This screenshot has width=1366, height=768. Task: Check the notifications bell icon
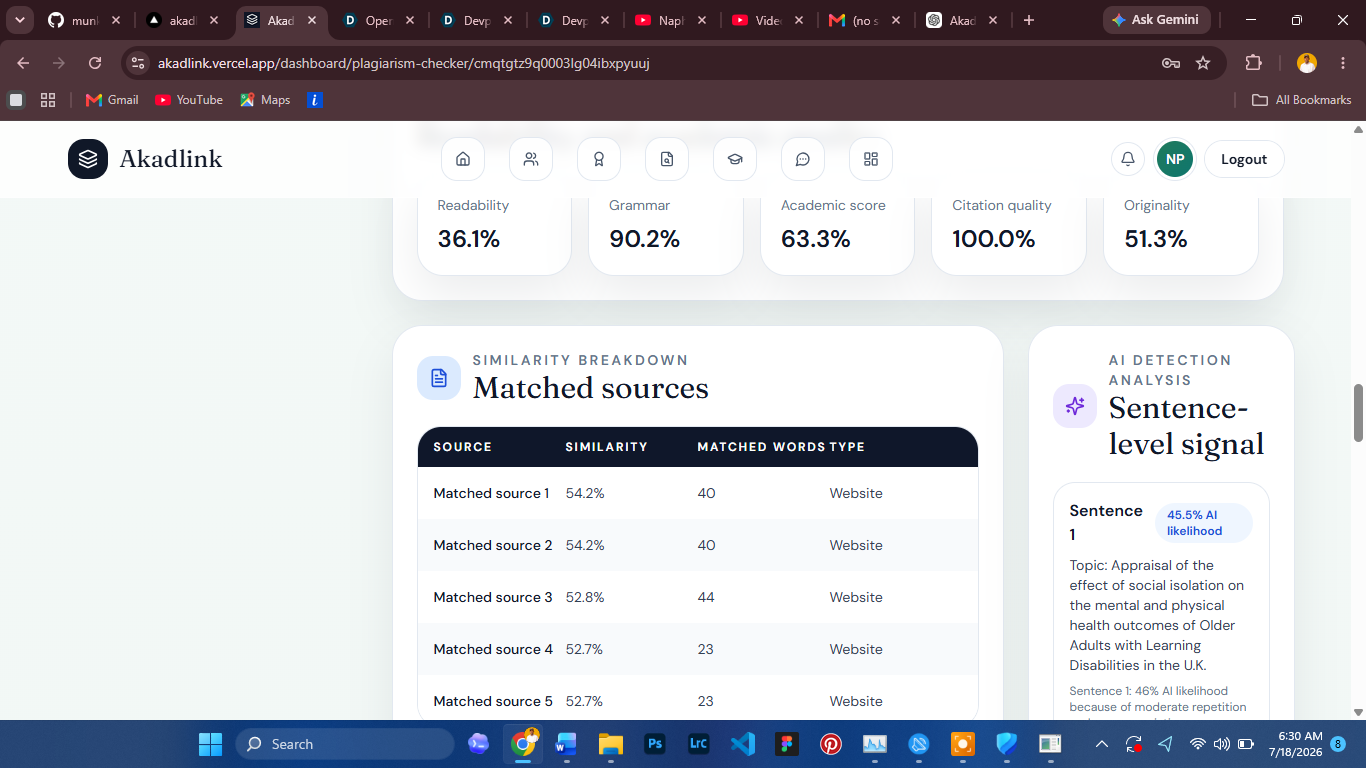[x=1128, y=159]
